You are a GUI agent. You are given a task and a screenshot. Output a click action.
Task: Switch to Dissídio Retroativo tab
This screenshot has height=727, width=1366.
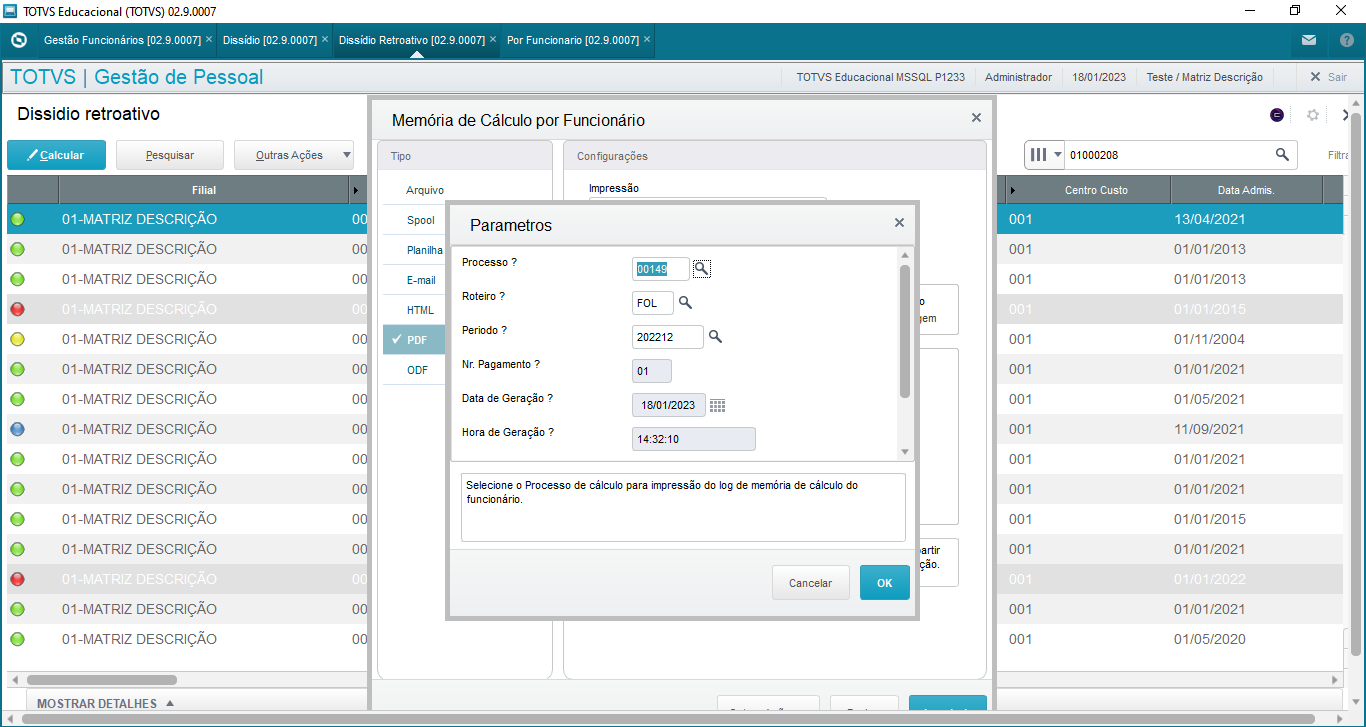click(x=412, y=40)
